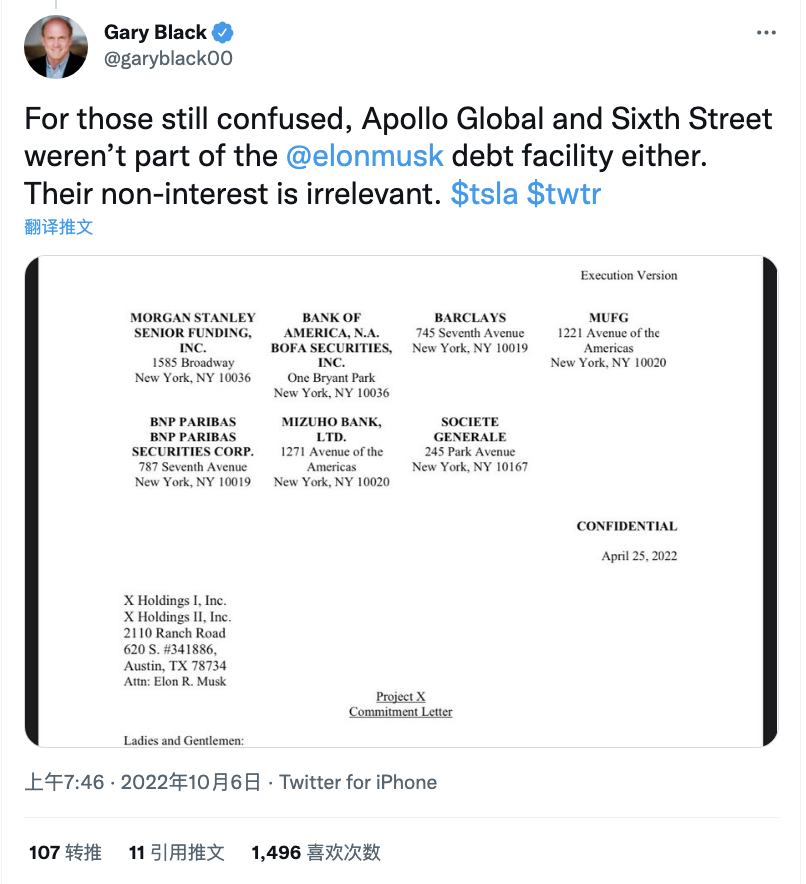This screenshot has height=884, width=806.
Task: Click the MORGAN STANLEY heading in the image
Action: click(193, 317)
